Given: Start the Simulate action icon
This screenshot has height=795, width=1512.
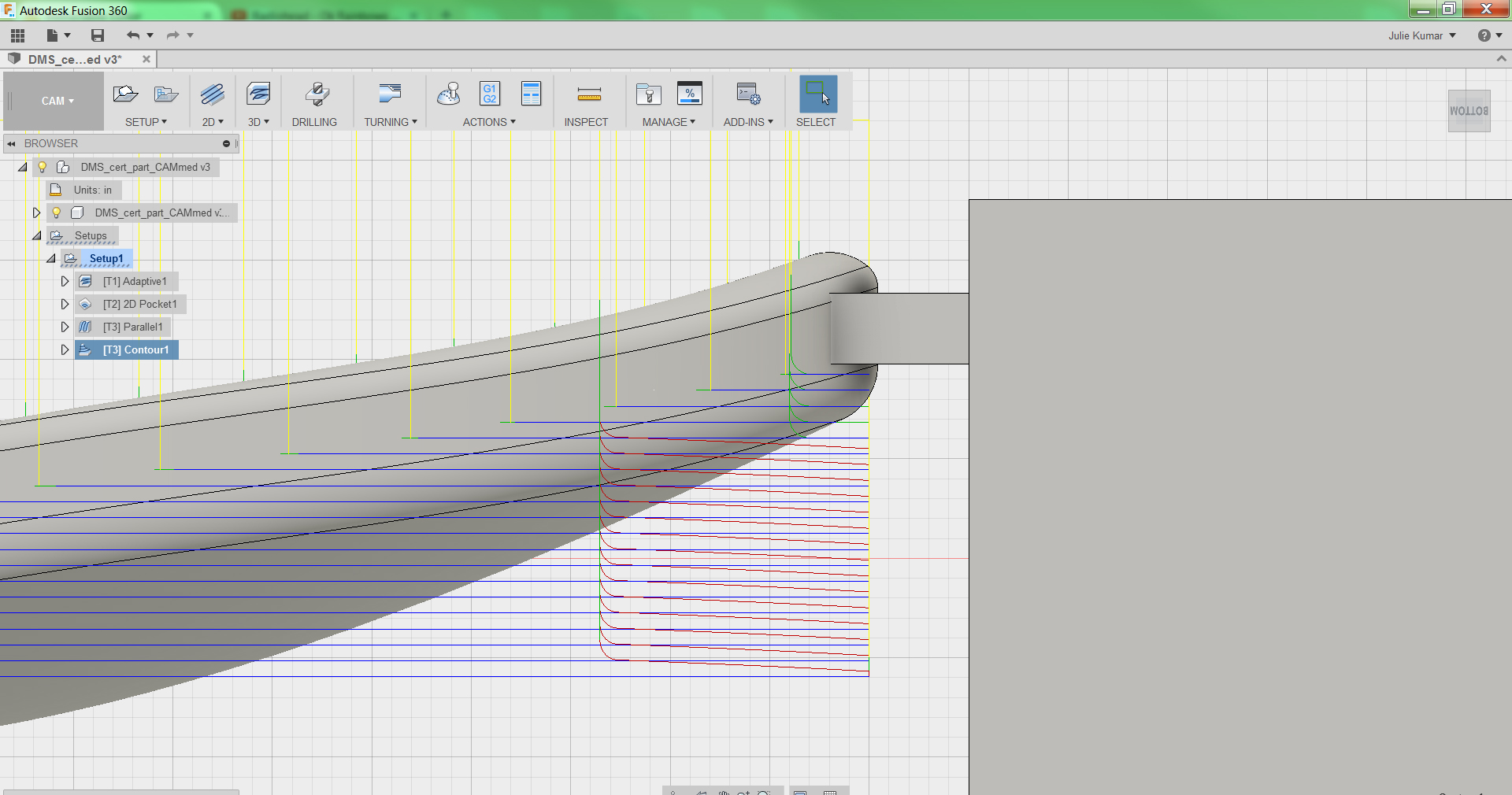Looking at the screenshot, I should coord(449,94).
